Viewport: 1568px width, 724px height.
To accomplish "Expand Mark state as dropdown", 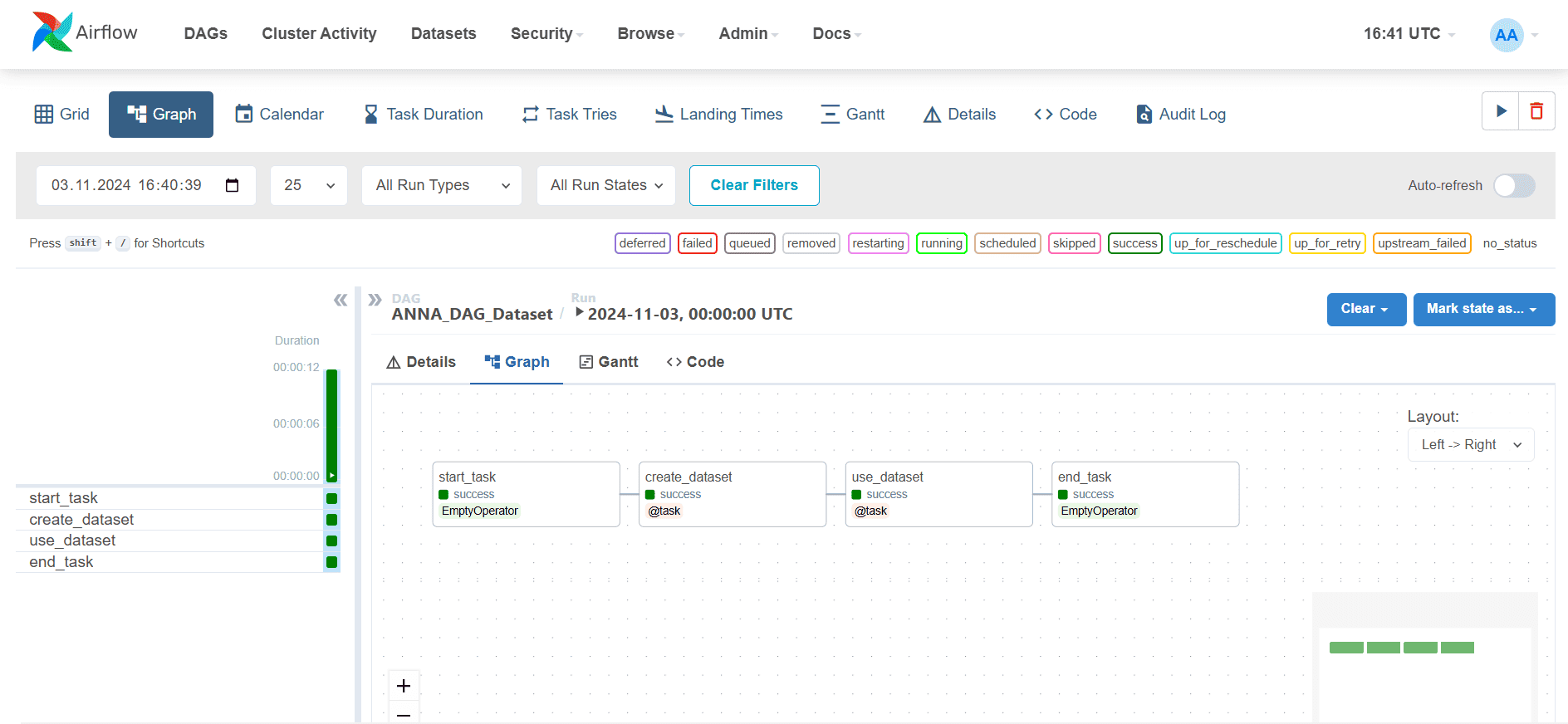I will coord(1483,309).
